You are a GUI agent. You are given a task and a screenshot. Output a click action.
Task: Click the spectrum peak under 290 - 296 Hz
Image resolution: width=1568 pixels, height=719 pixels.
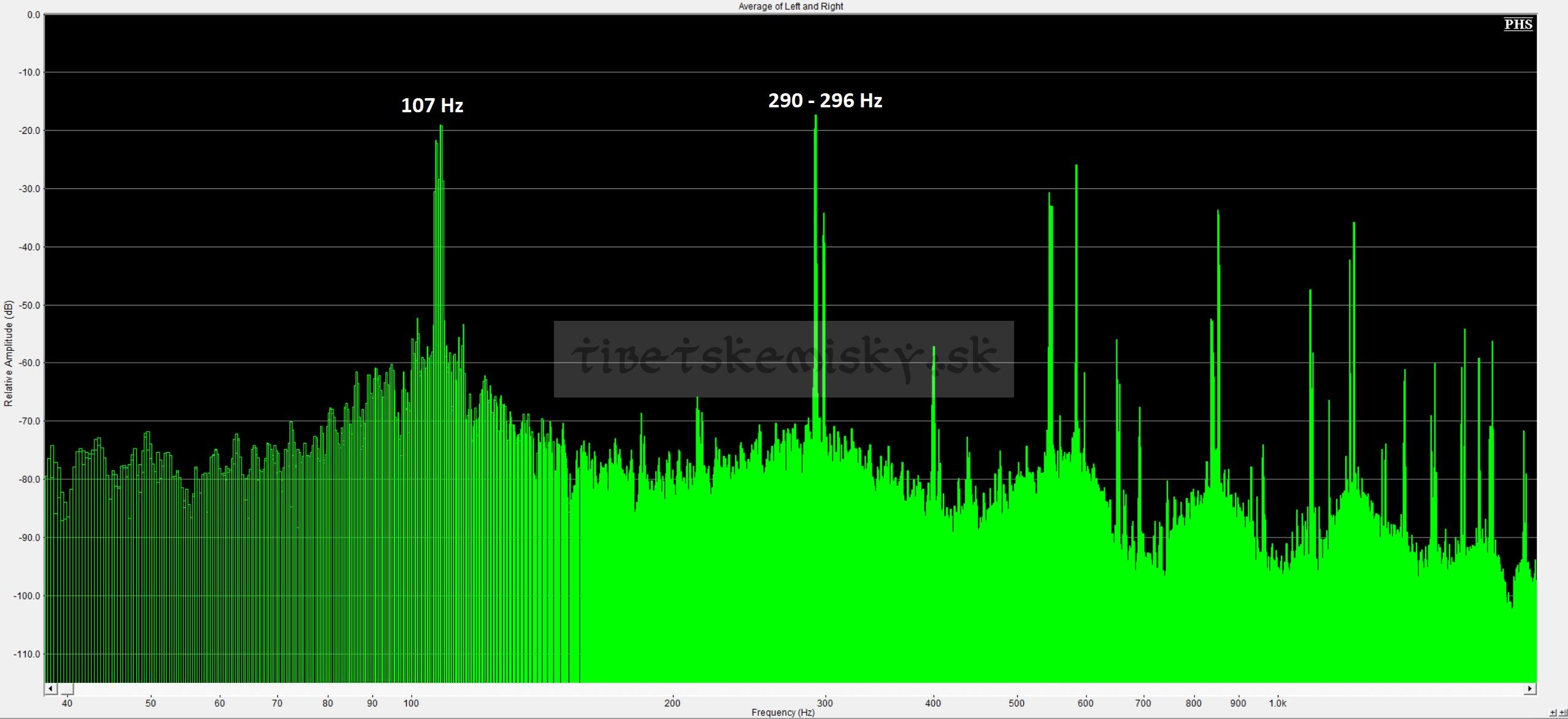815,120
